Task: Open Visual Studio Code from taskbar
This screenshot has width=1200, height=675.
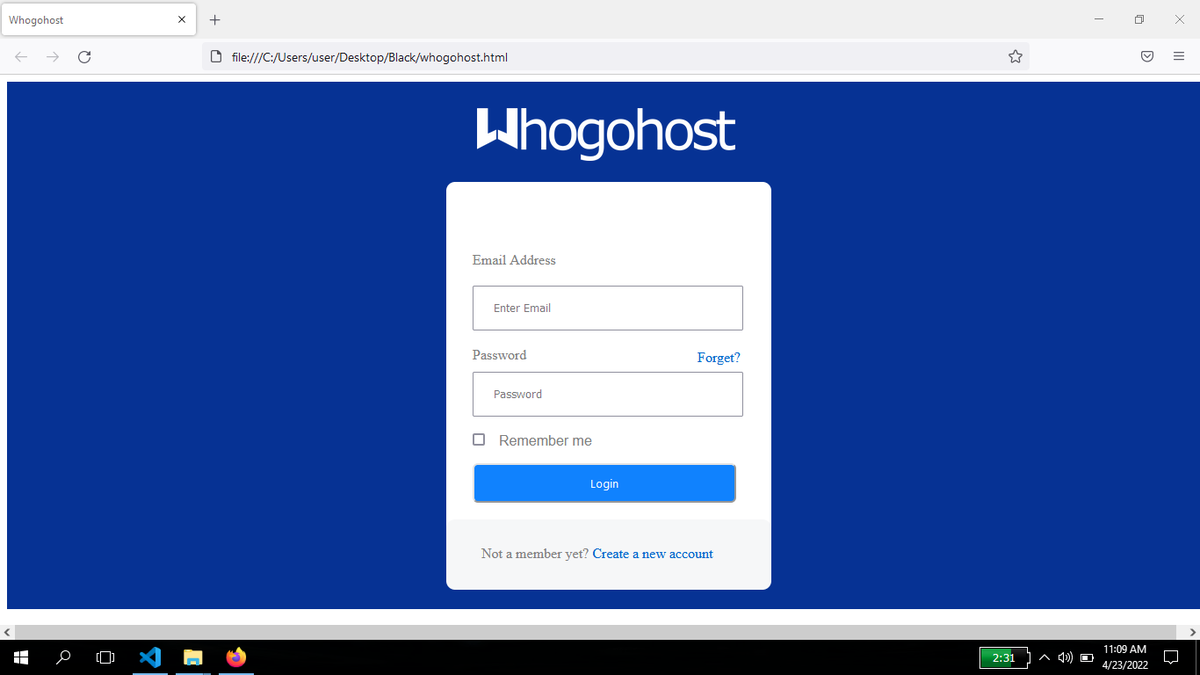Action: (150, 657)
